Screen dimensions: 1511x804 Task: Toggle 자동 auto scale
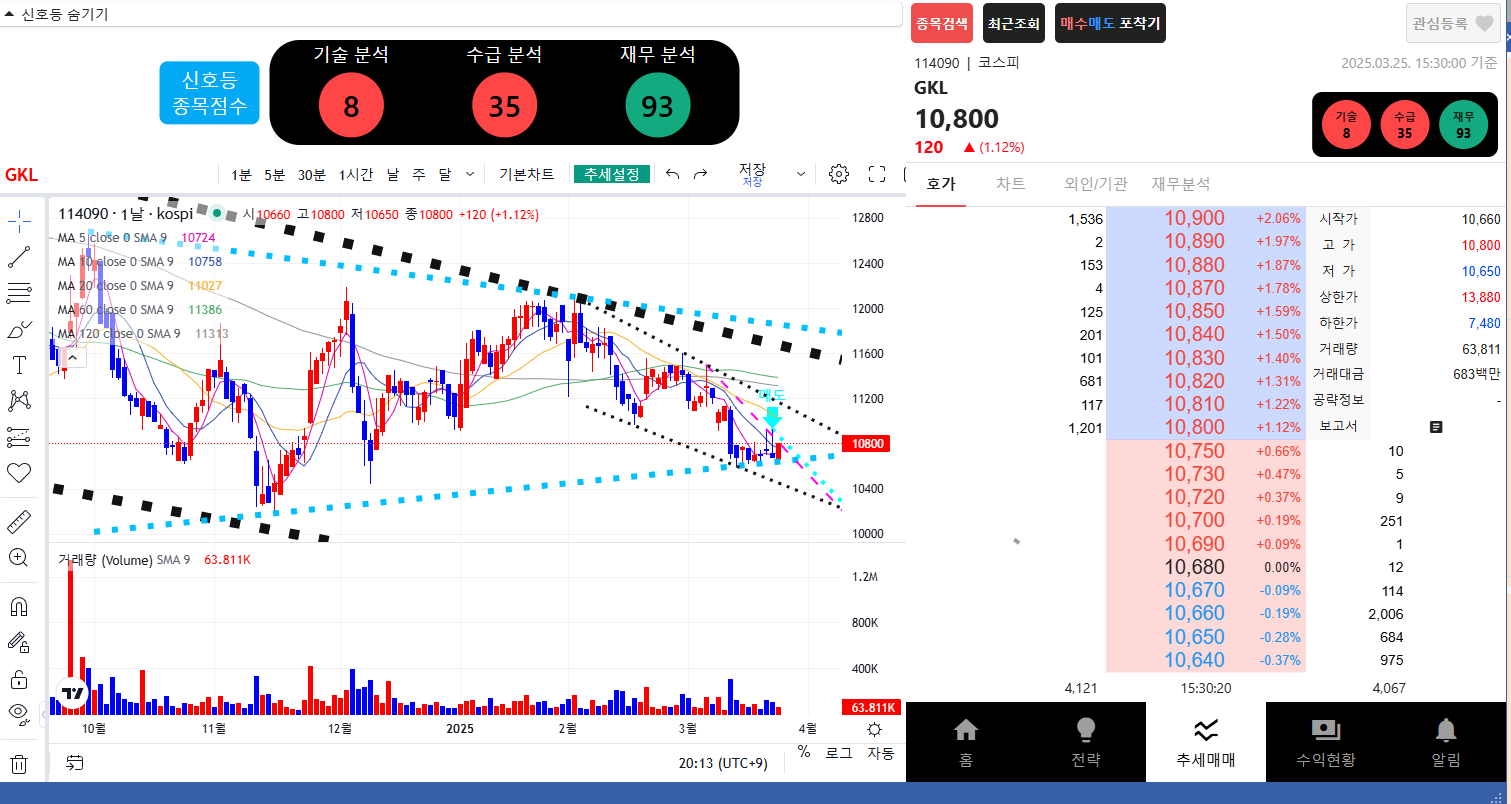point(880,753)
